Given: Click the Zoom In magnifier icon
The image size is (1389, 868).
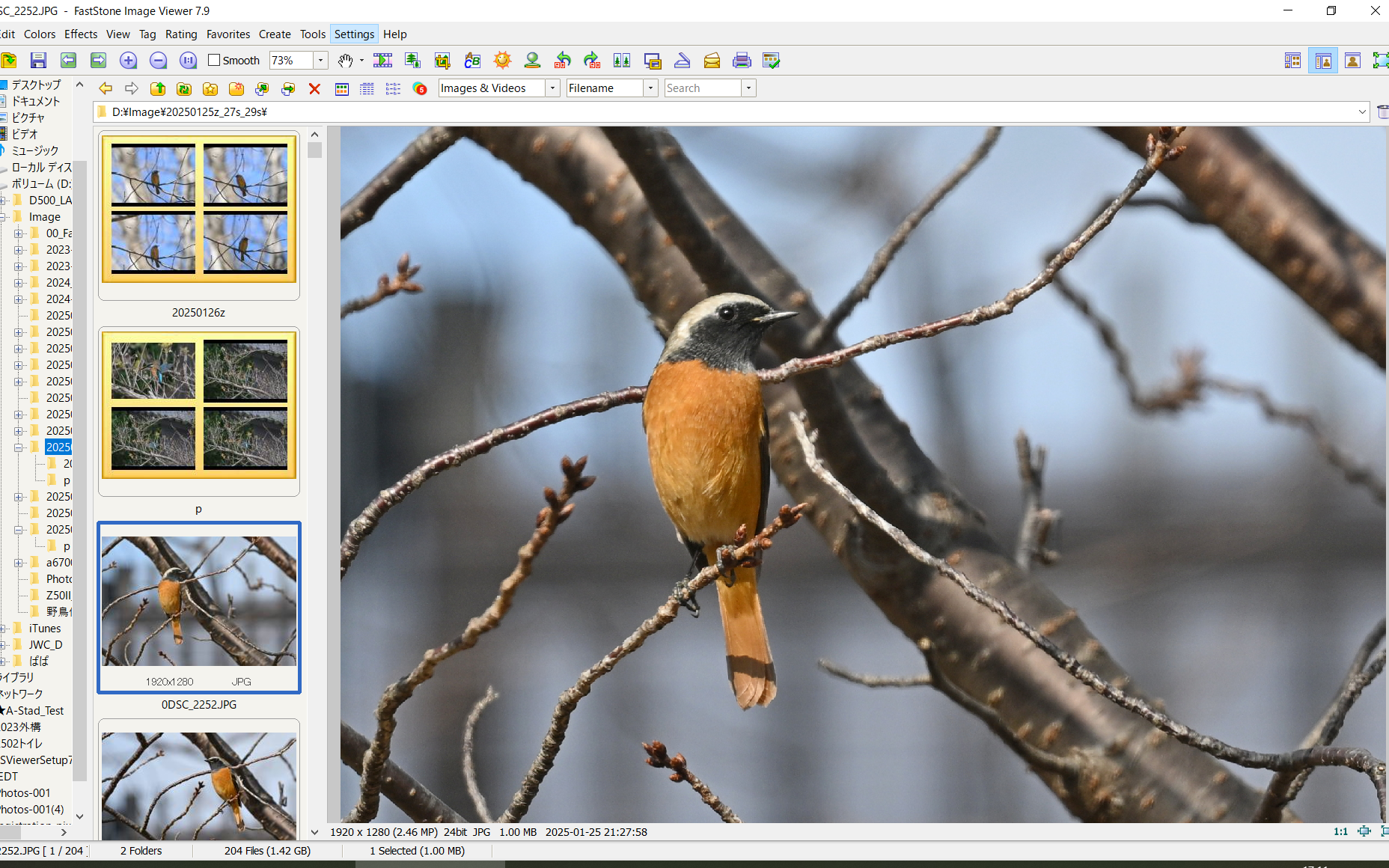Looking at the screenshot, I should (128, 61).
